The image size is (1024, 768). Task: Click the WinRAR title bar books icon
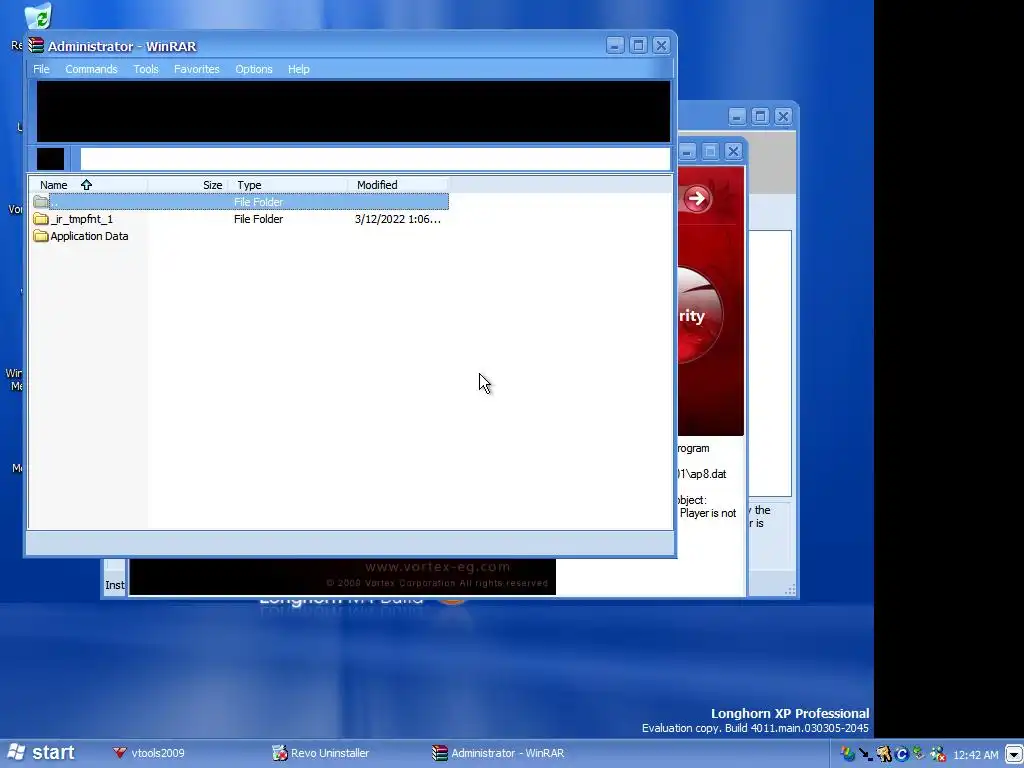tap(36, 45)
